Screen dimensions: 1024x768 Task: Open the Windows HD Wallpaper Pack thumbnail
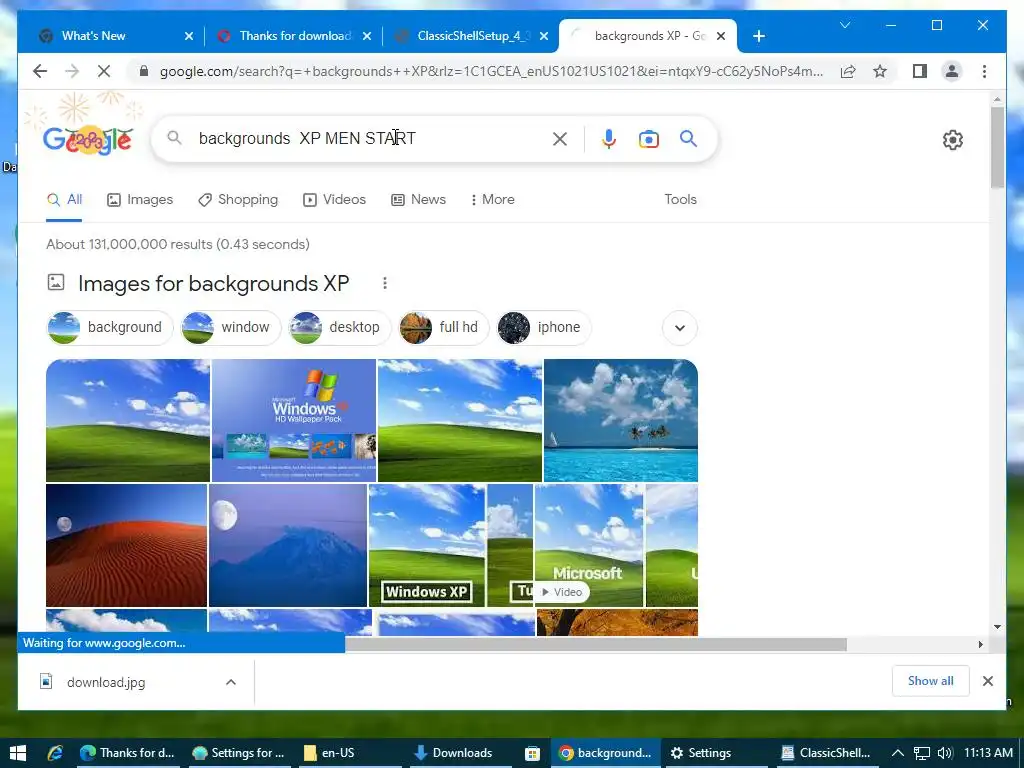click(294, 420)
